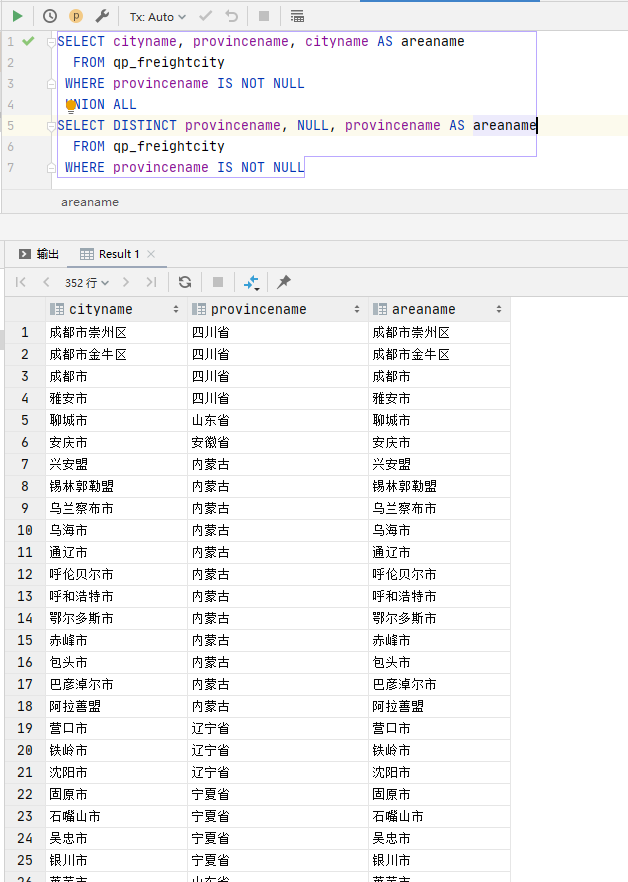Collapse the fold marker at line 5 SELECT
628x882 pixels.
click(51, 126)
